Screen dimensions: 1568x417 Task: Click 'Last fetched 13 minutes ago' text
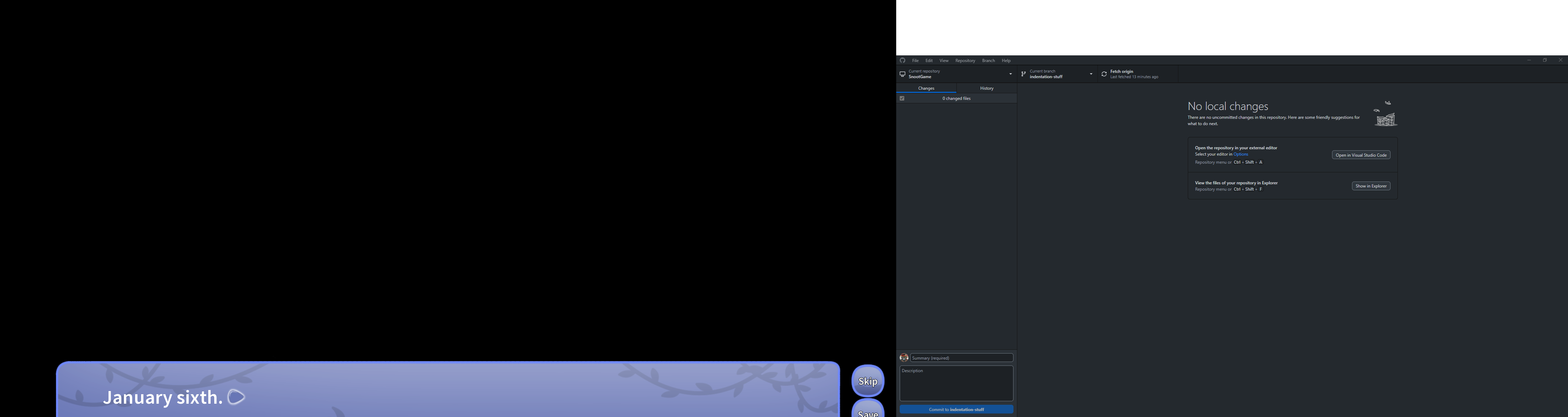pyautogui.click(x=1134, y=77)
